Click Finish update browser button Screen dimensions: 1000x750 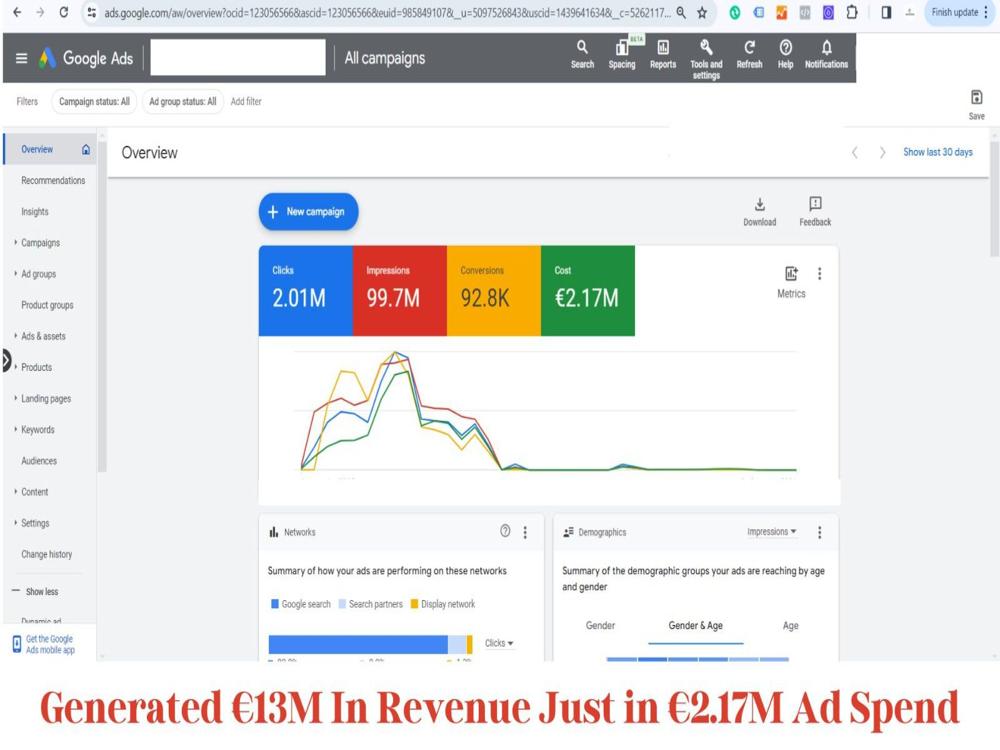[959, 12]
